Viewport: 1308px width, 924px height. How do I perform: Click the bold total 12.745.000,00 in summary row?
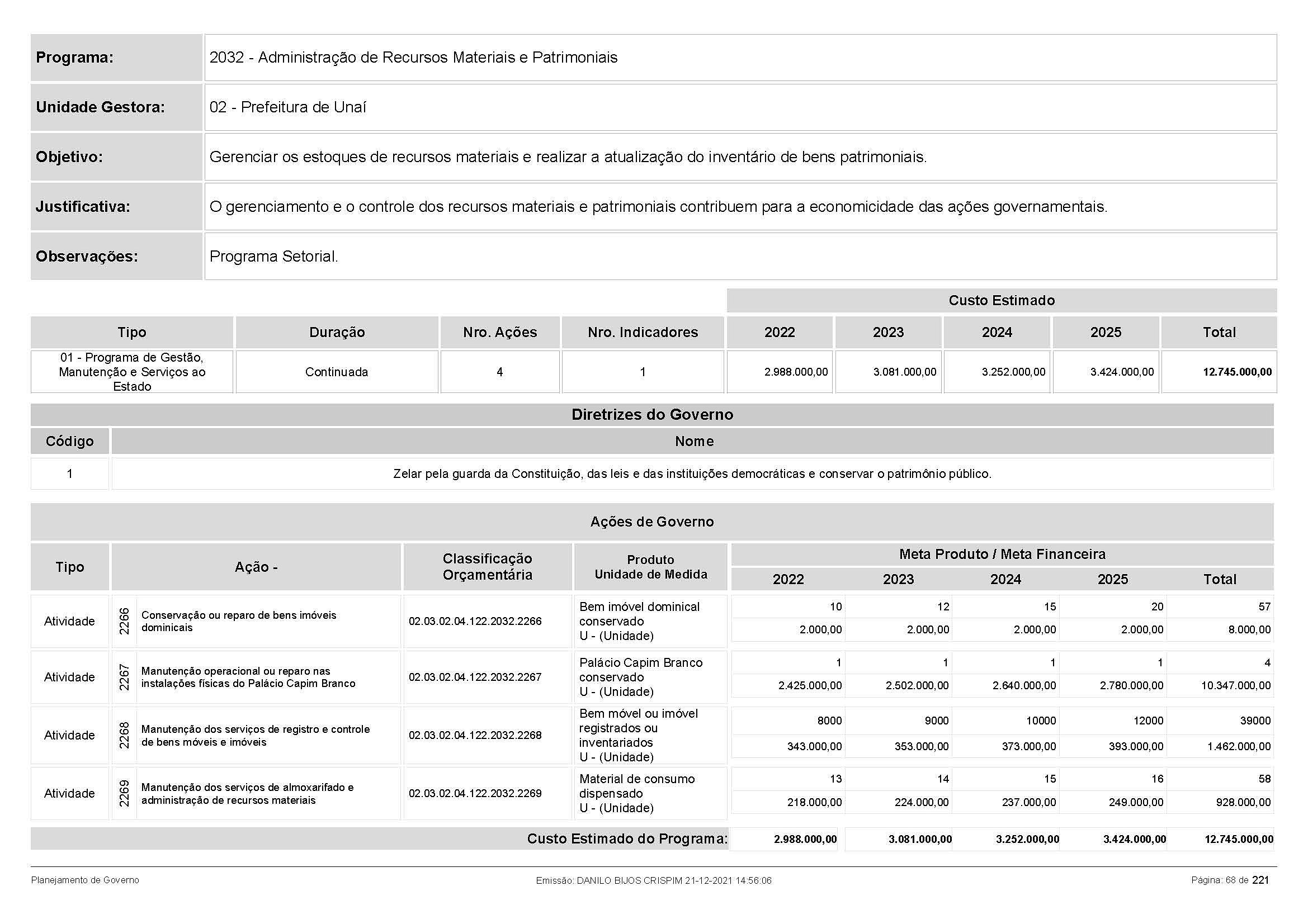coord(1237,372)
